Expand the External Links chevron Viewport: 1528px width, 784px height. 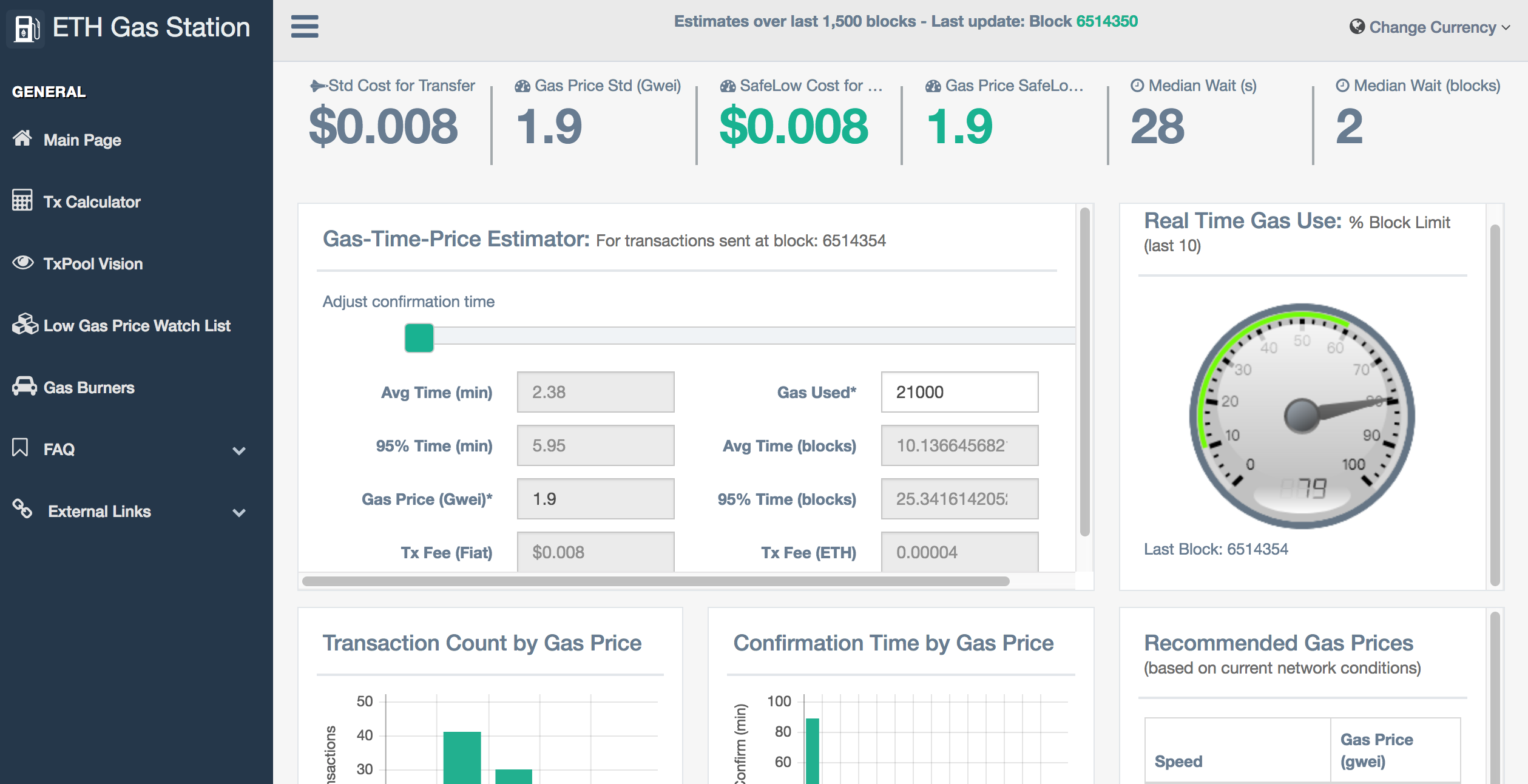[x=239, y=513]
